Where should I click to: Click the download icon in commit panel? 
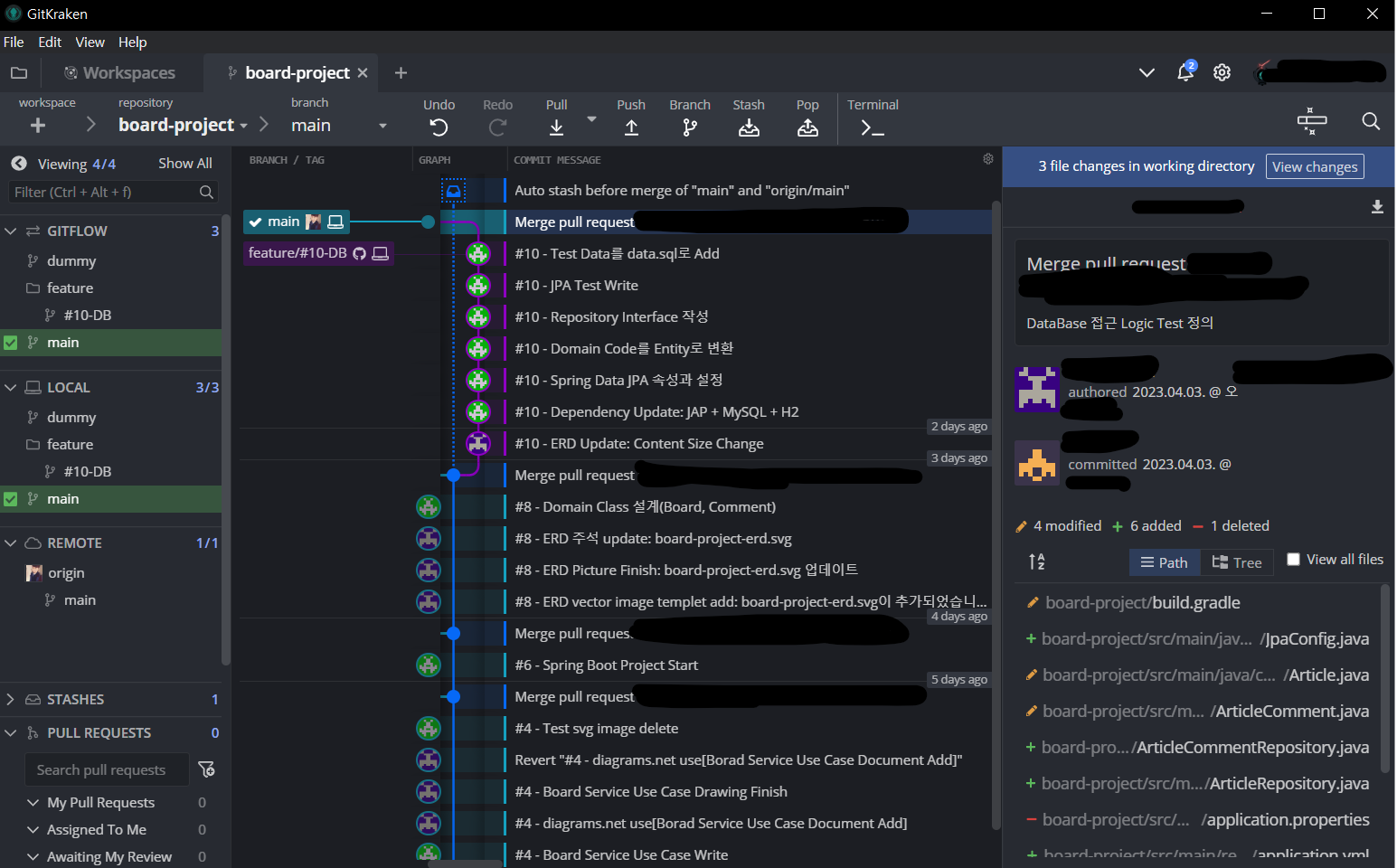1376,207
